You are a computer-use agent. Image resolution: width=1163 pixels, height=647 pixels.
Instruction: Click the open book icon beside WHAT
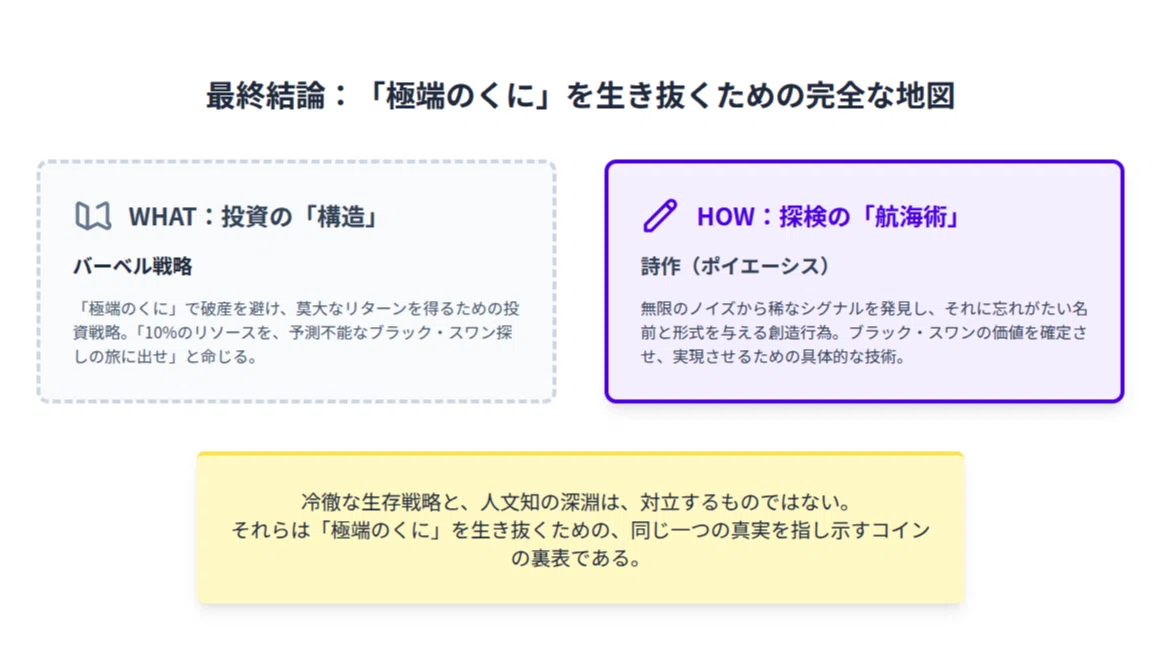coord(93,216)
